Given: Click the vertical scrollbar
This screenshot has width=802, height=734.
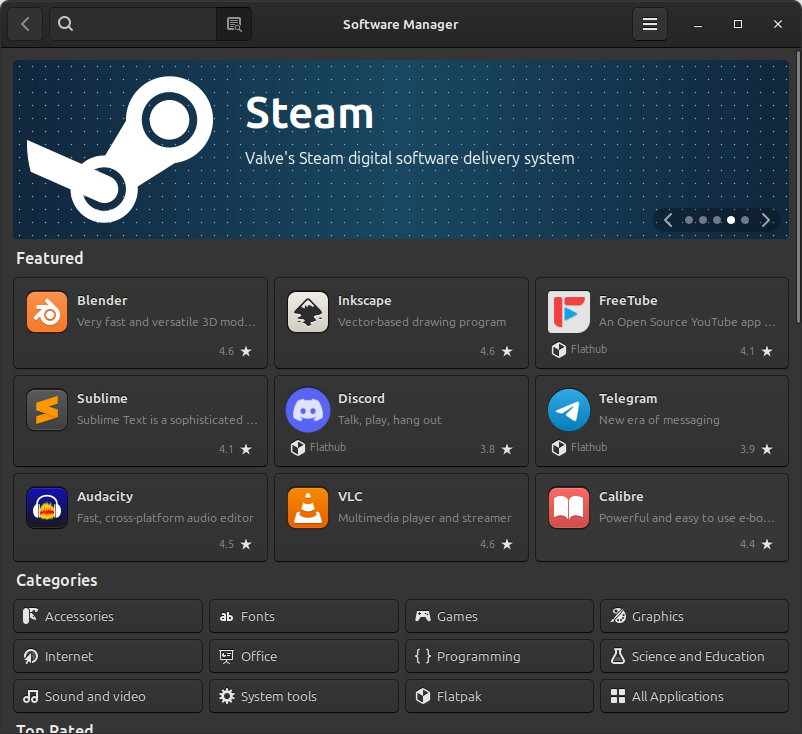Looking at the screenshot, I should [798, 187].
